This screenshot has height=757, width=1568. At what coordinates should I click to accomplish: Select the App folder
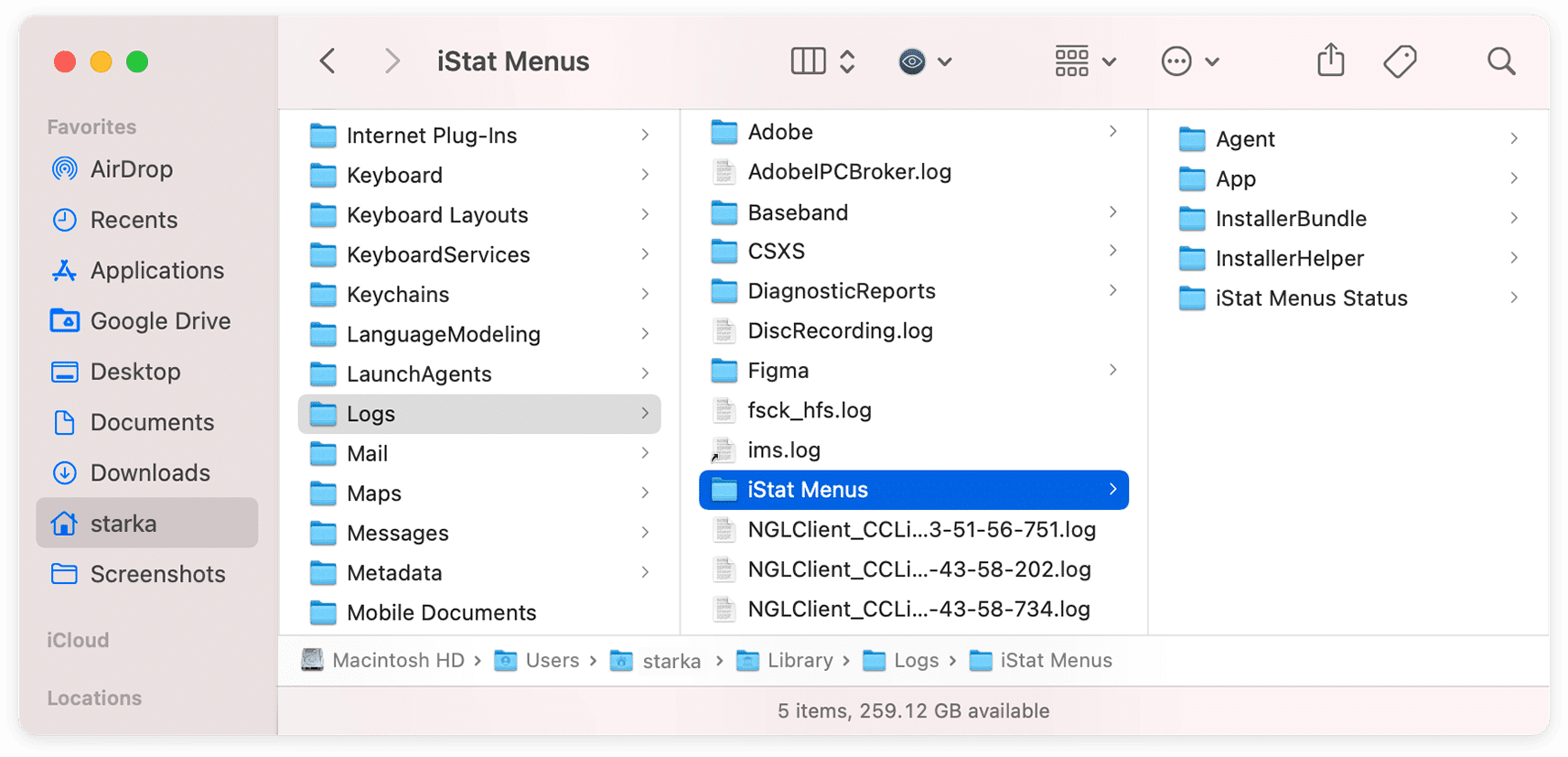pyautogui.click(x=1348, y=178)
